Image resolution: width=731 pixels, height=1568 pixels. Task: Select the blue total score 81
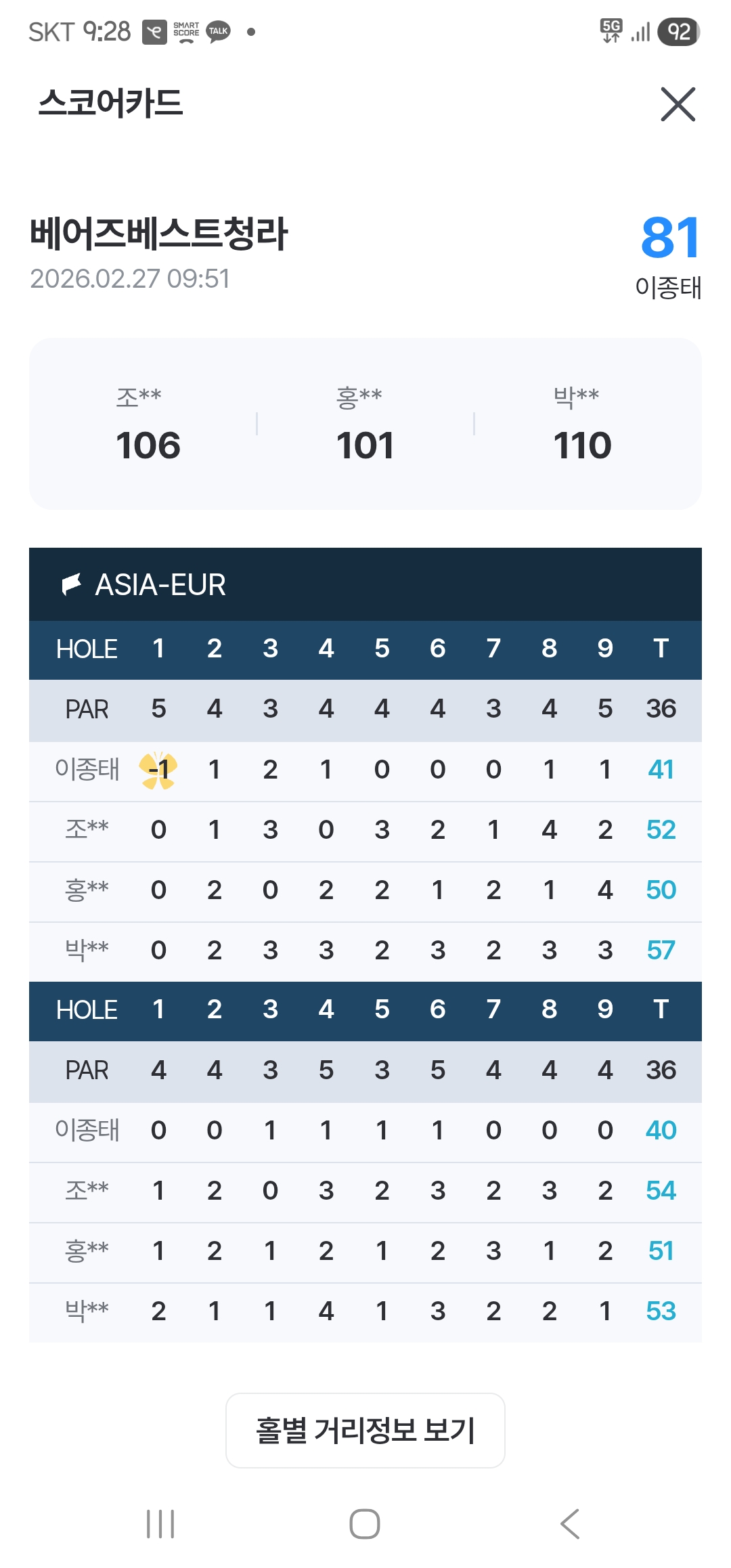coord(670,238)
